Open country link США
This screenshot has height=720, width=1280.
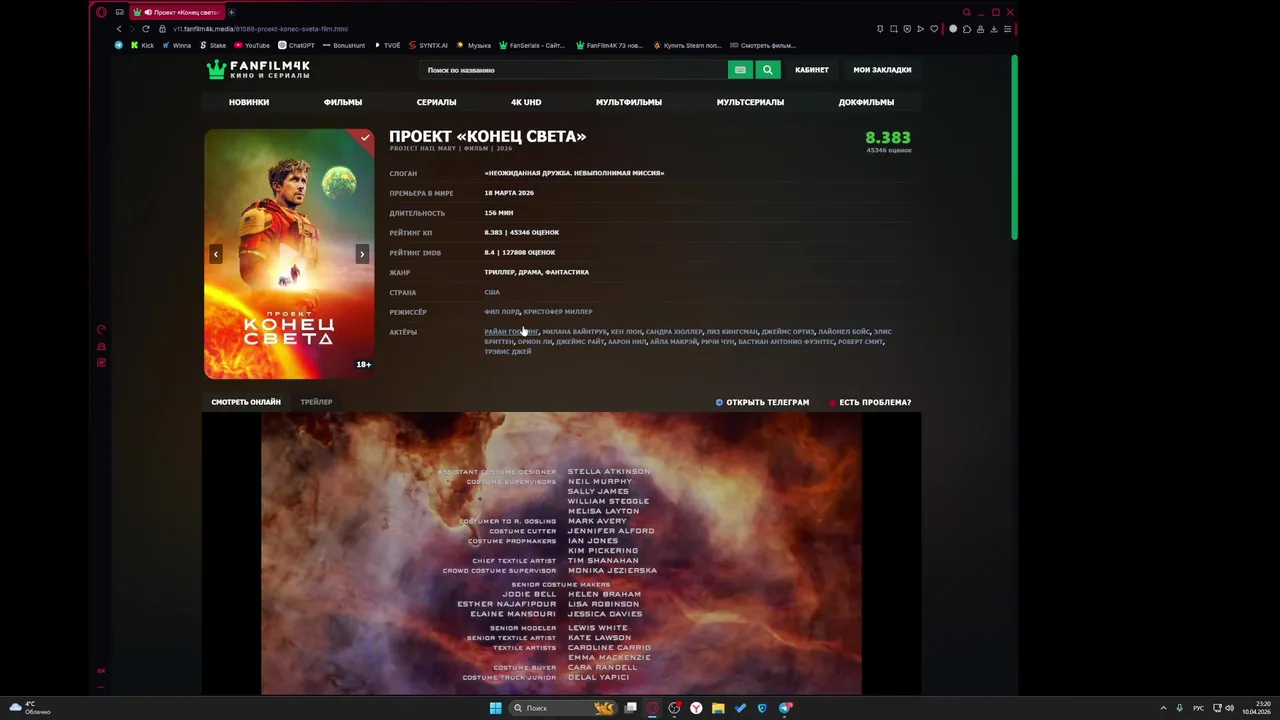pos(492,292)
